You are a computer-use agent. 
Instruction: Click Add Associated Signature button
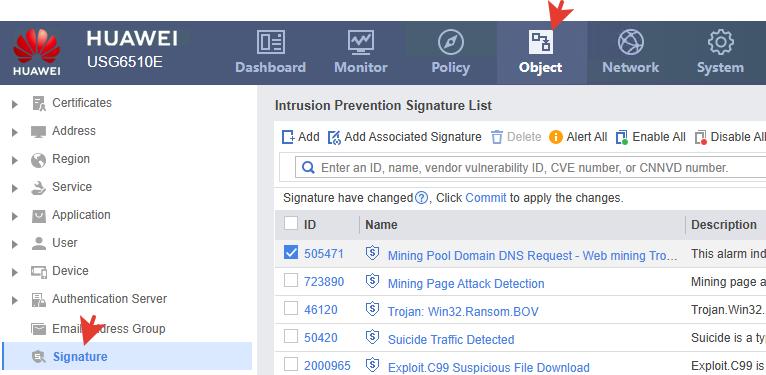404,137
